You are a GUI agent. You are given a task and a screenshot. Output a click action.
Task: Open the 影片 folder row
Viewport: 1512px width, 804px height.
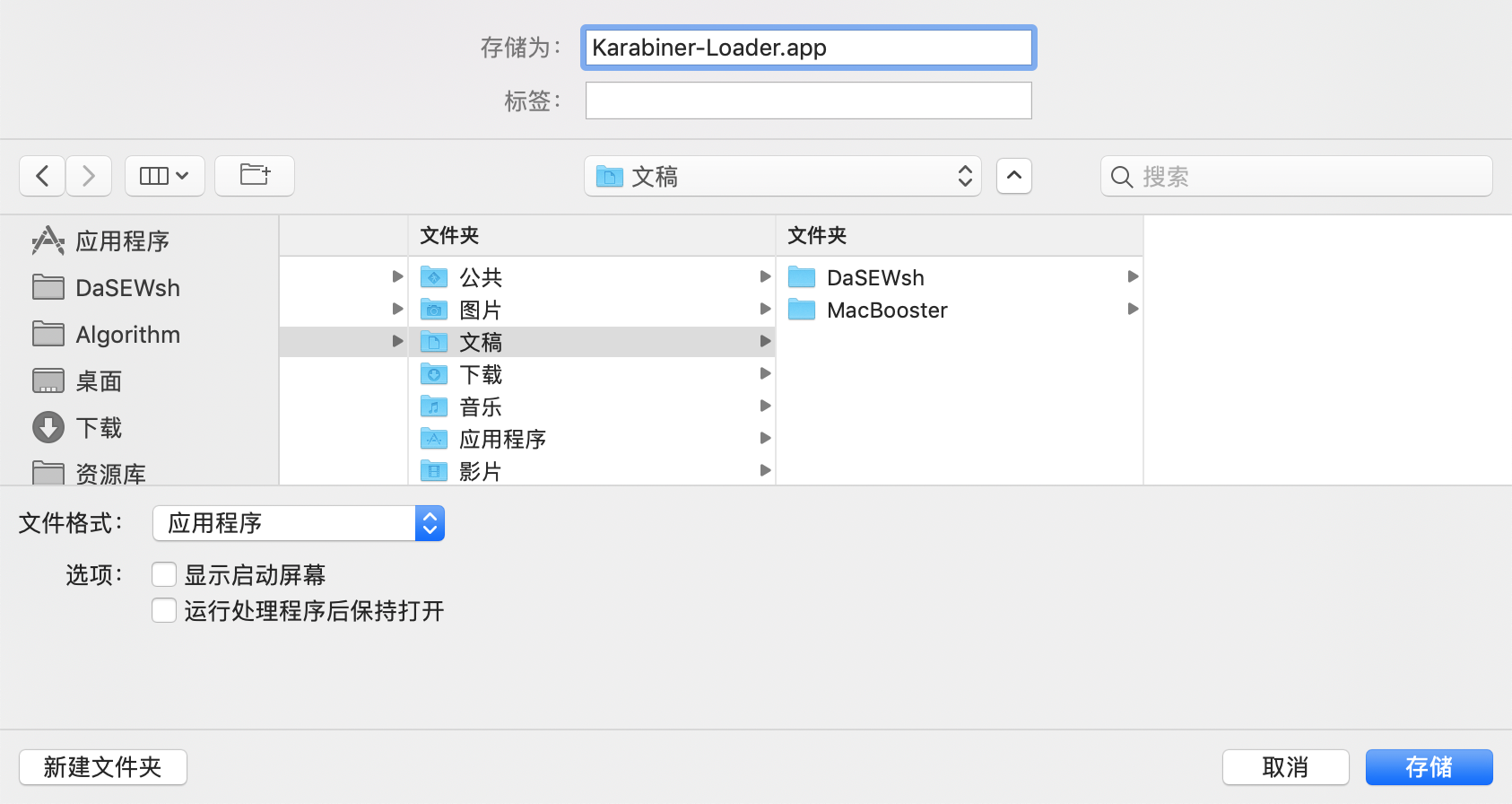pos(592,470)
